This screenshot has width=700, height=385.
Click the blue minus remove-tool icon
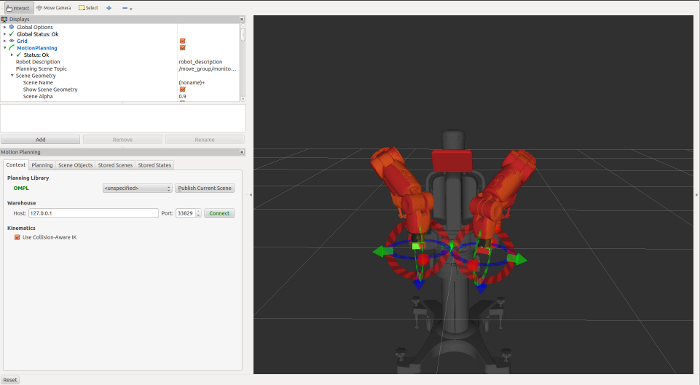tap(125, 8)
